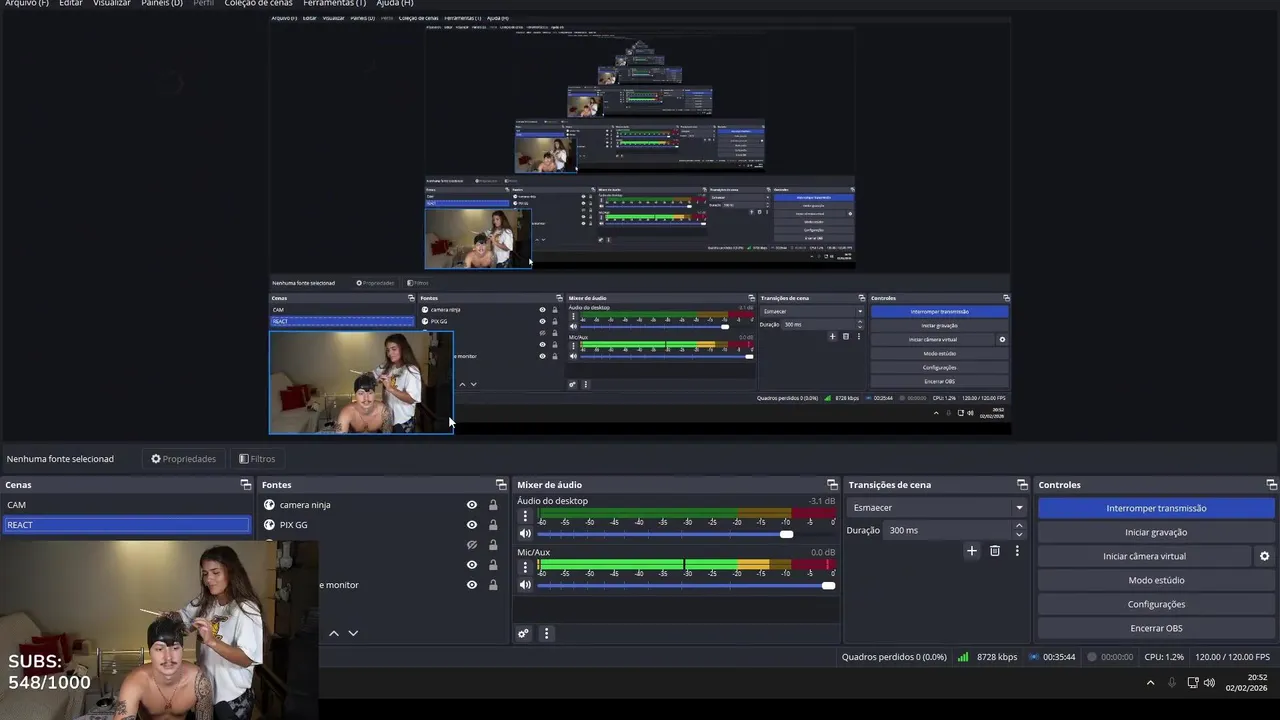The width and height of the screenshot is (1280, 720).
Task: Click the large Interromper transmissão button
Action: 1156,508
